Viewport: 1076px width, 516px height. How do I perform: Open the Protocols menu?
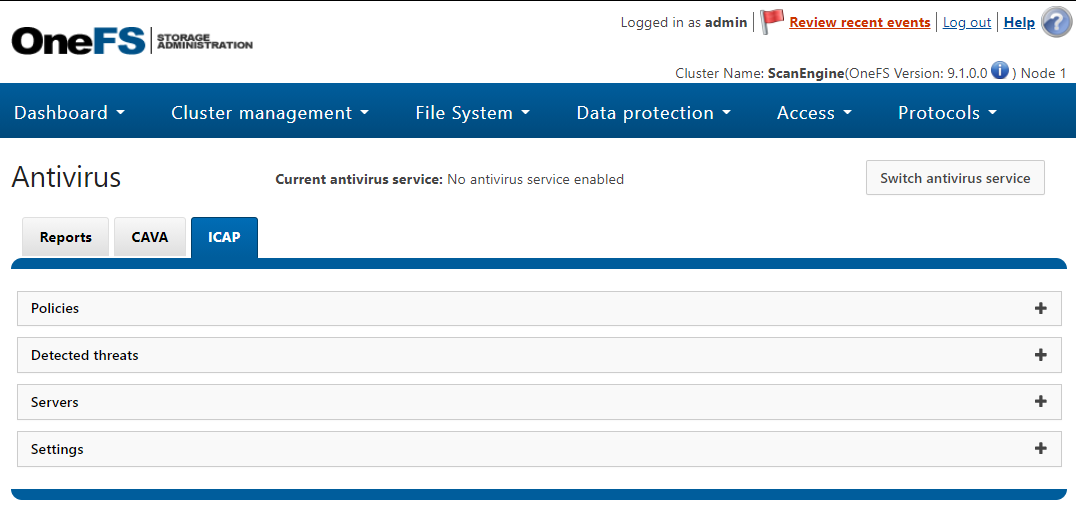coord(948,113)
